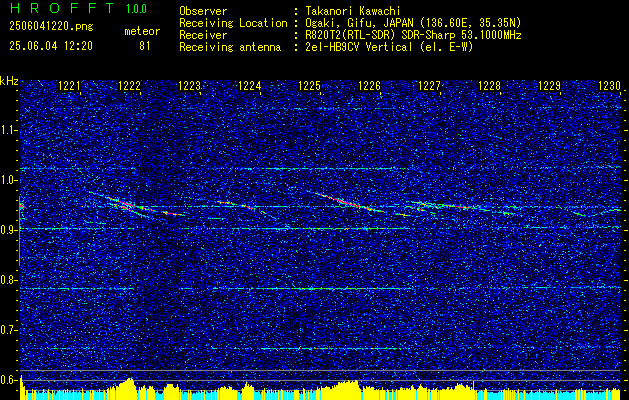Click the gray vertical range bar at left edge
The height and width of the screenshot is (400, 629).
[x=19, y=231]
